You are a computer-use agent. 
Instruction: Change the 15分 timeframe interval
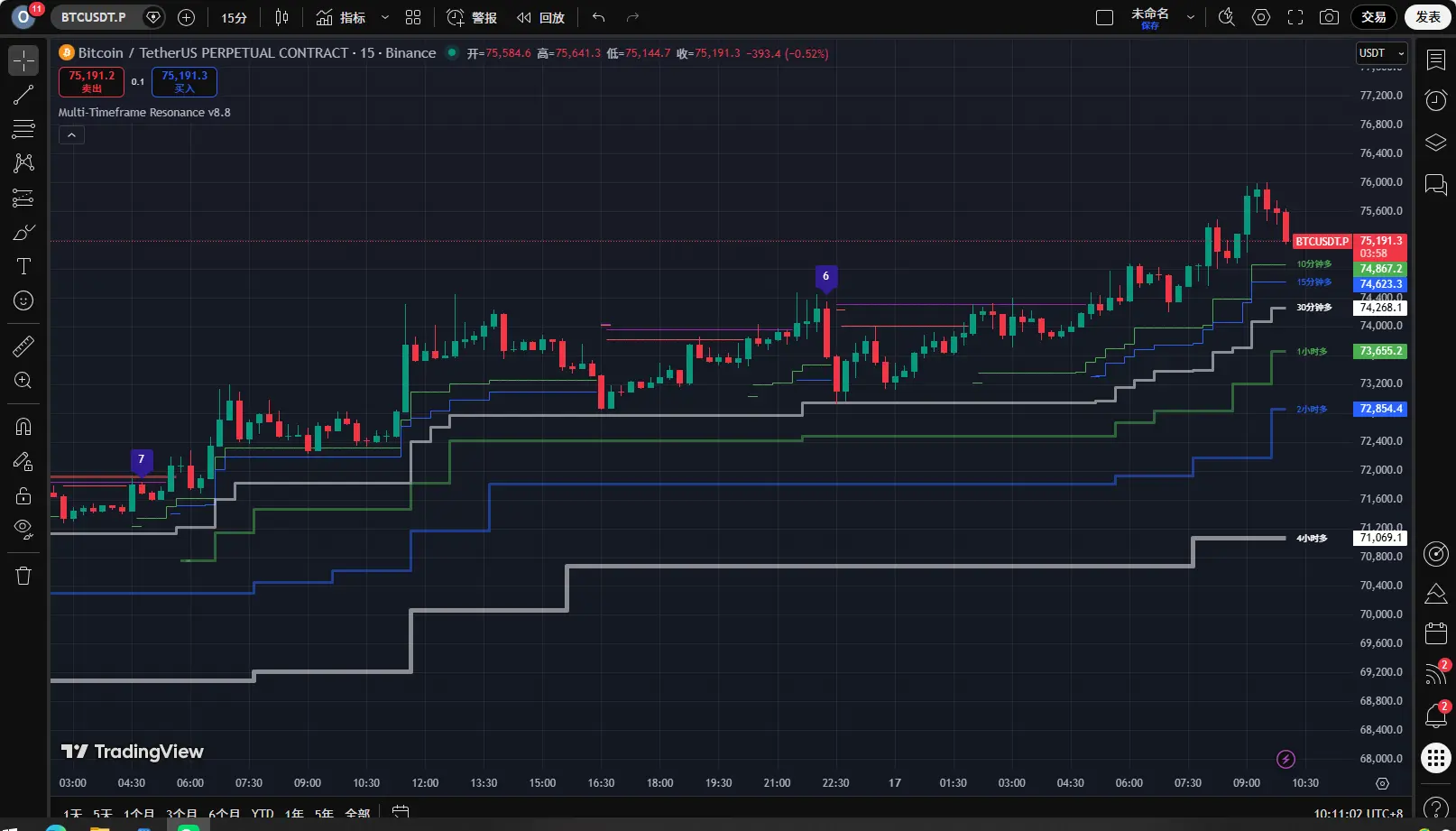coord(235,17)
